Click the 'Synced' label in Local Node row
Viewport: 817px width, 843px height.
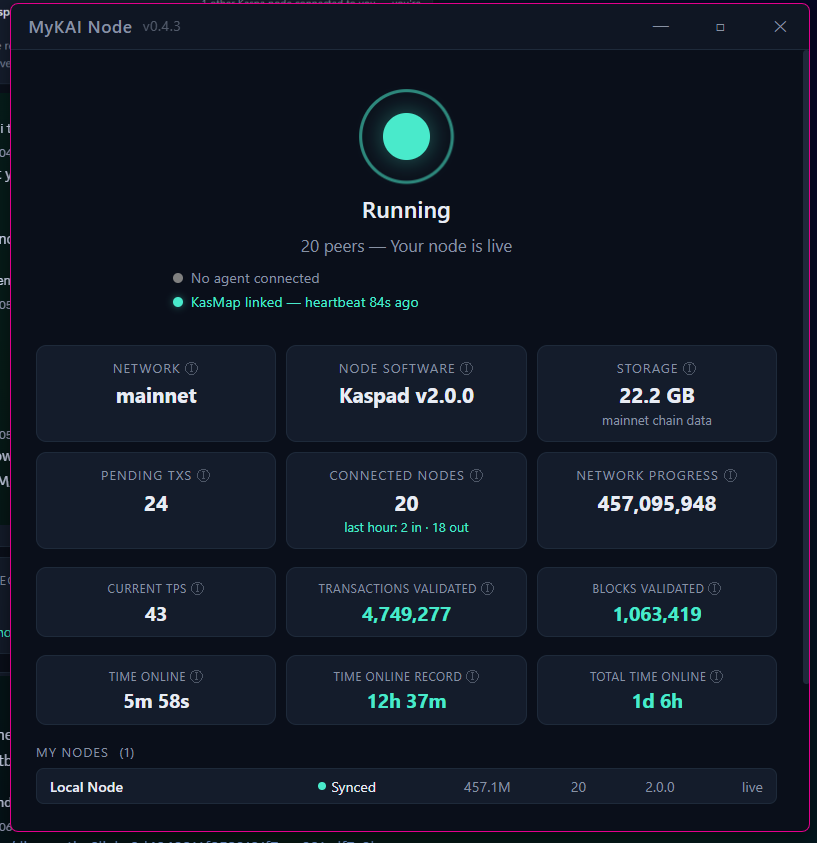tap(353, 787)
